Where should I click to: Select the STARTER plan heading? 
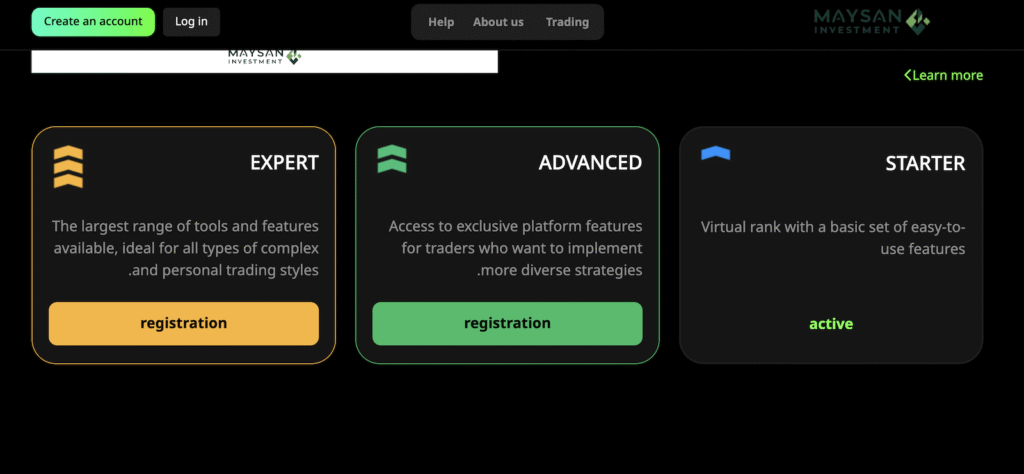[925, 163]
